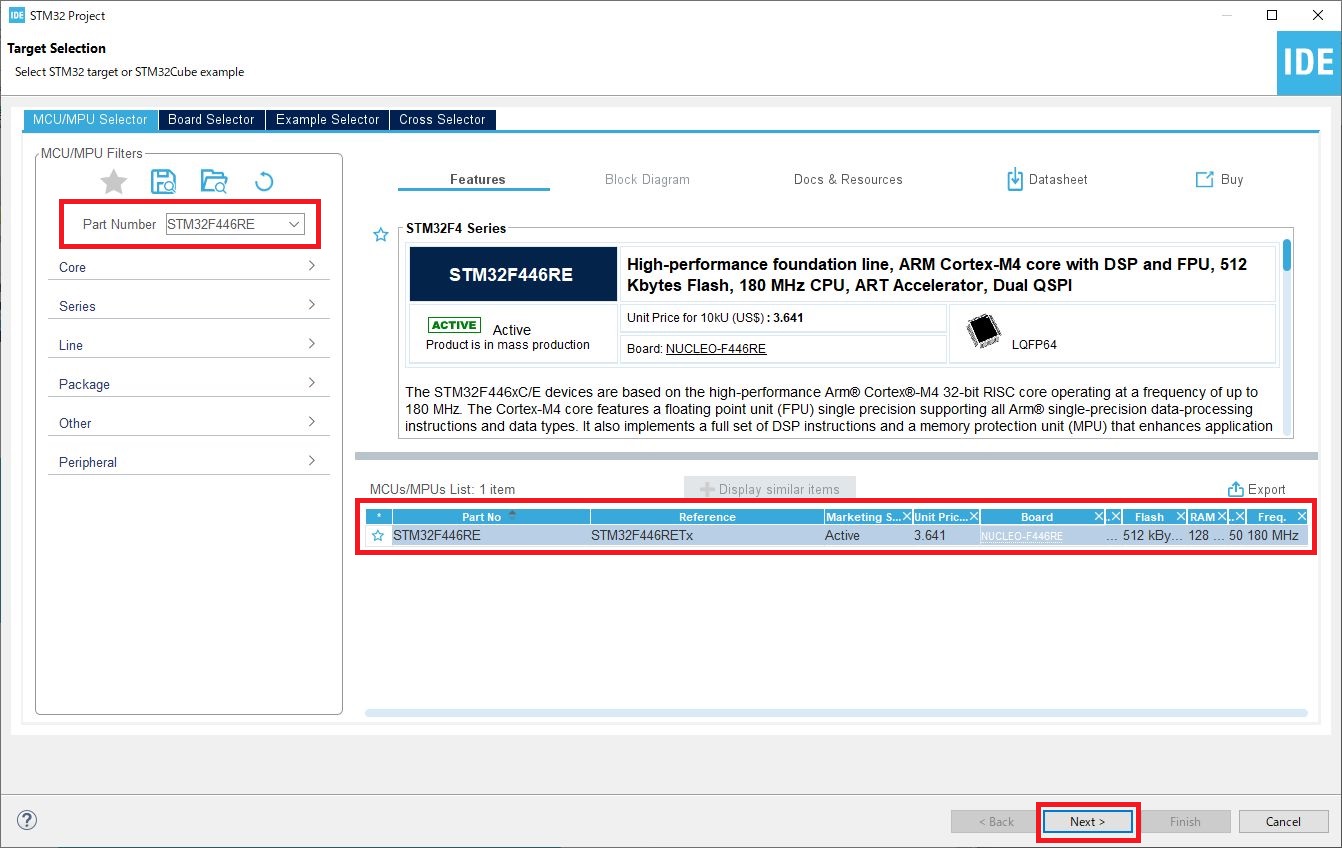Click the save search filter icon
This screenshot has width=1342, height=848.
click(x=163, y=181)
